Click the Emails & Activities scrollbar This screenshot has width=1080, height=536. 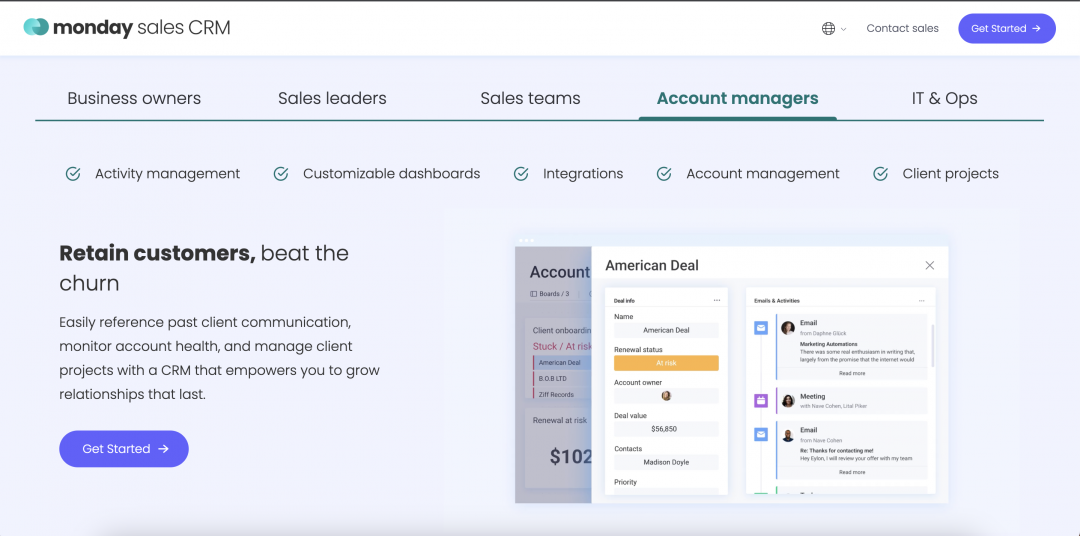tap(933, 346)
